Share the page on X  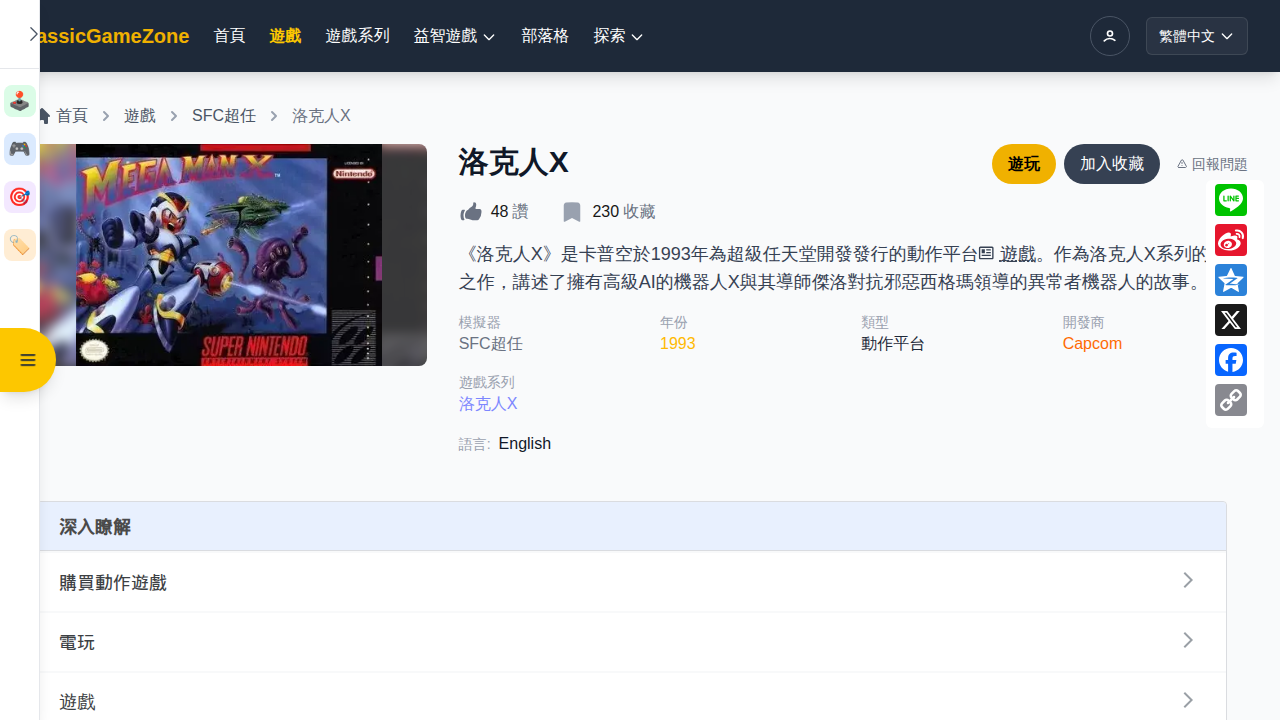coord(1231,320)
